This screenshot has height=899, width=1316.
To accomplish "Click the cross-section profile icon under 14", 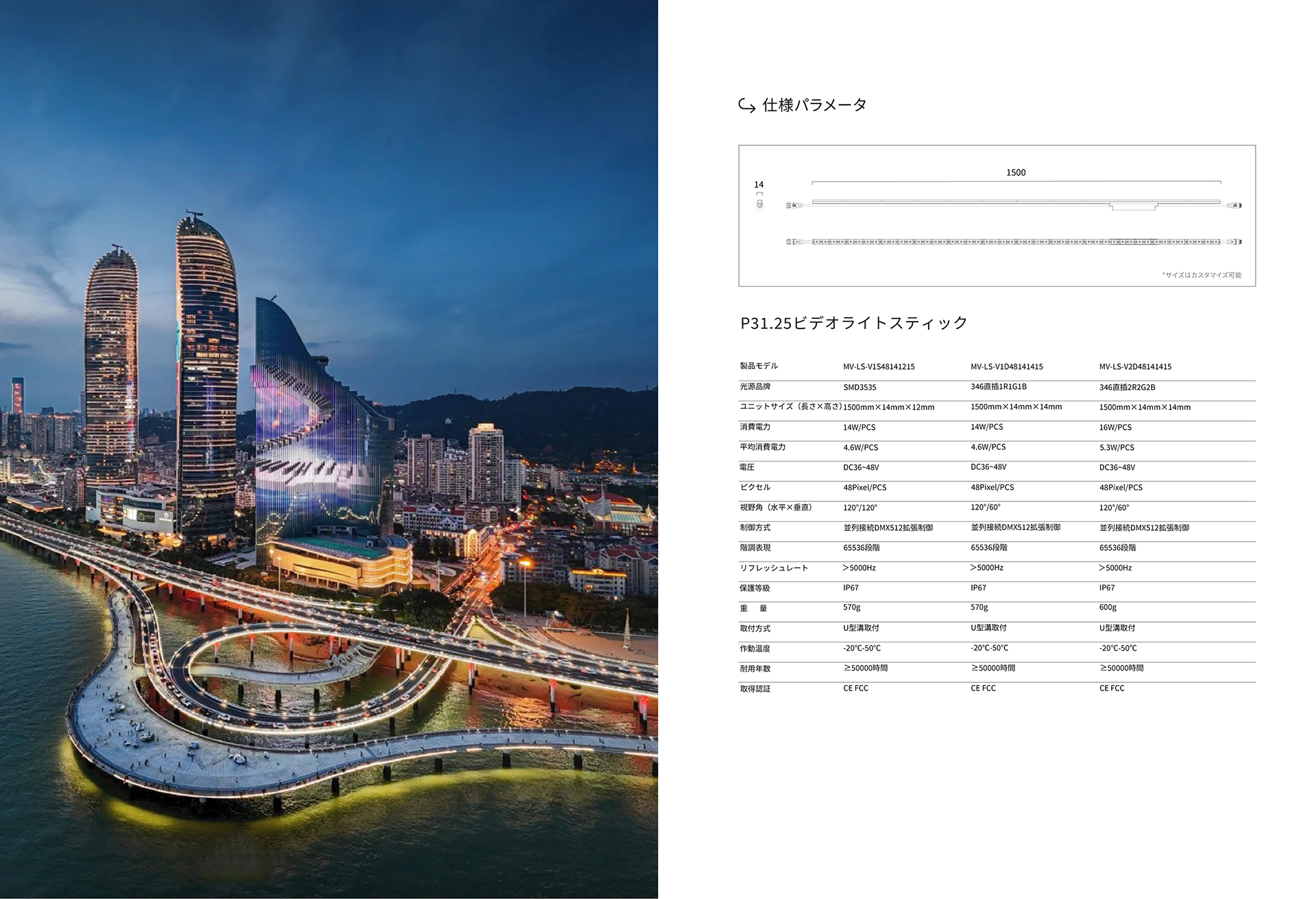I will (x=759, y=204).
